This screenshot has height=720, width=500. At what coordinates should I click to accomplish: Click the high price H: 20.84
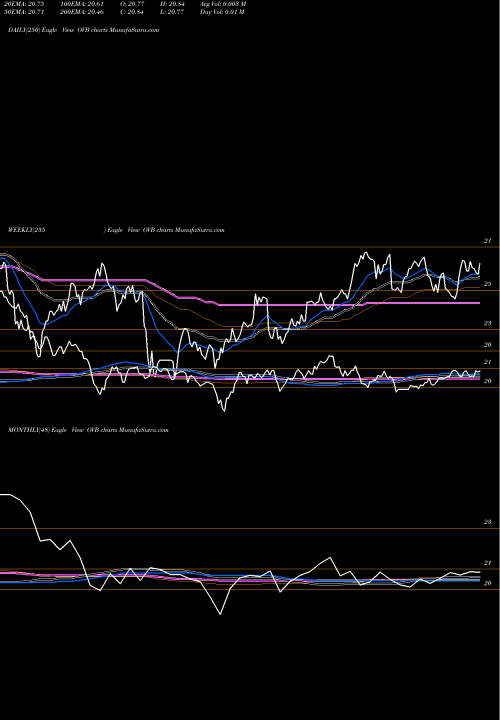(172, 4)
